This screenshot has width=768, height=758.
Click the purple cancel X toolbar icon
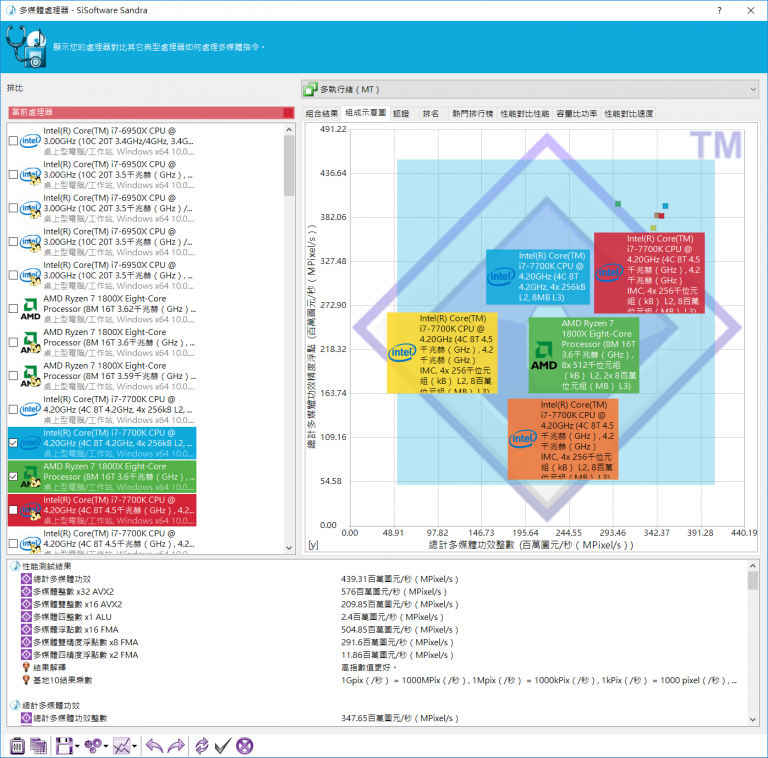(244, 746)
